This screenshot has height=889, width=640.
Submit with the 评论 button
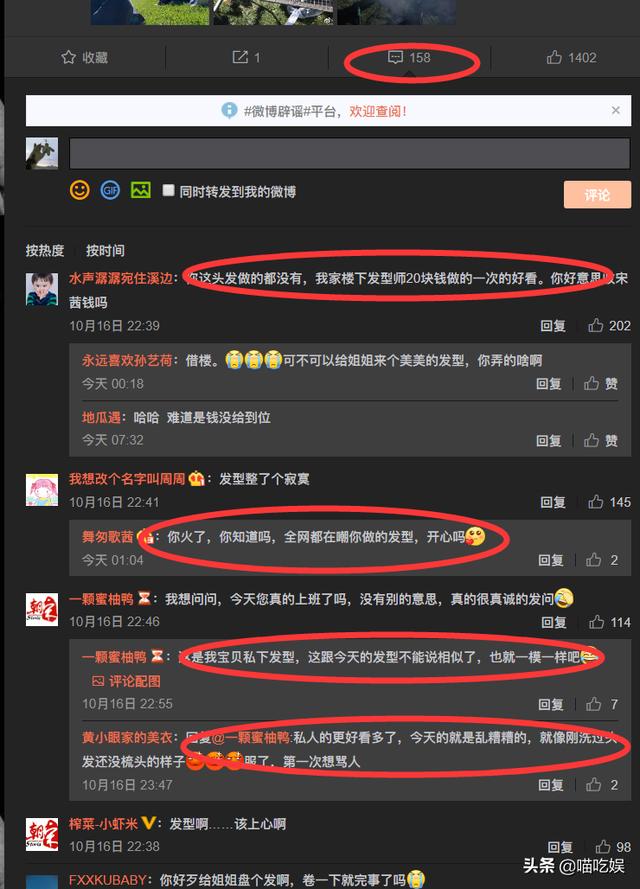click(x=597, y=195)
